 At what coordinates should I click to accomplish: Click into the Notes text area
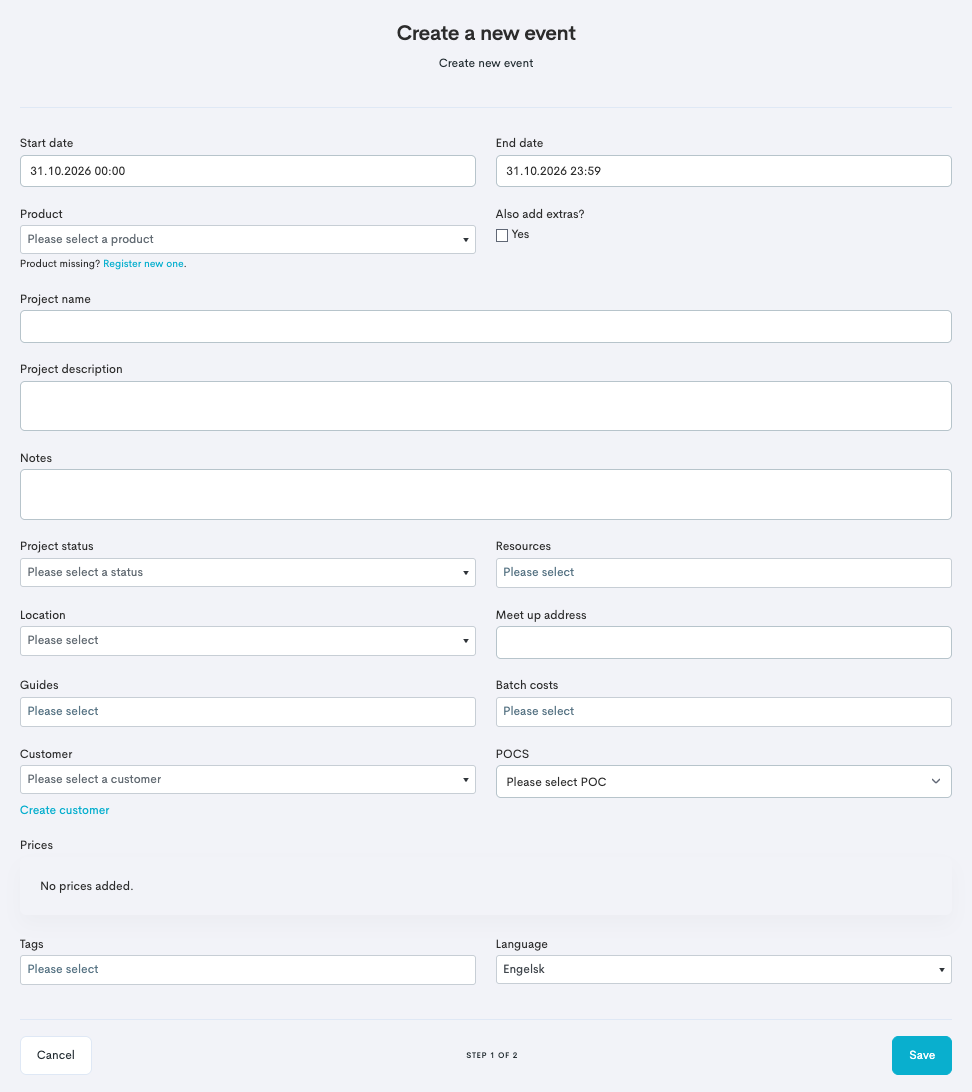pos(486,494)
